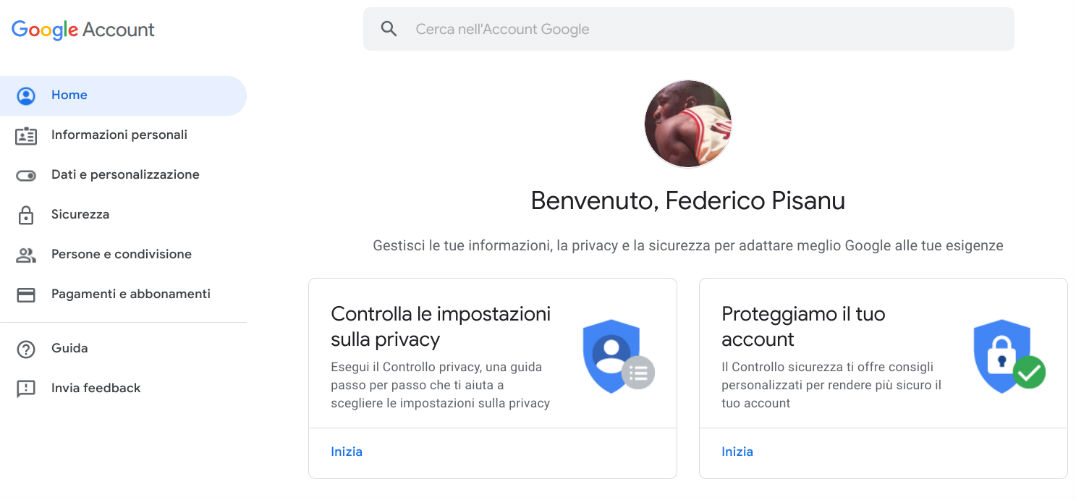Click the privacy shield illustration
The height and width of the screenshot is (500, 1076).
[618, 356]
